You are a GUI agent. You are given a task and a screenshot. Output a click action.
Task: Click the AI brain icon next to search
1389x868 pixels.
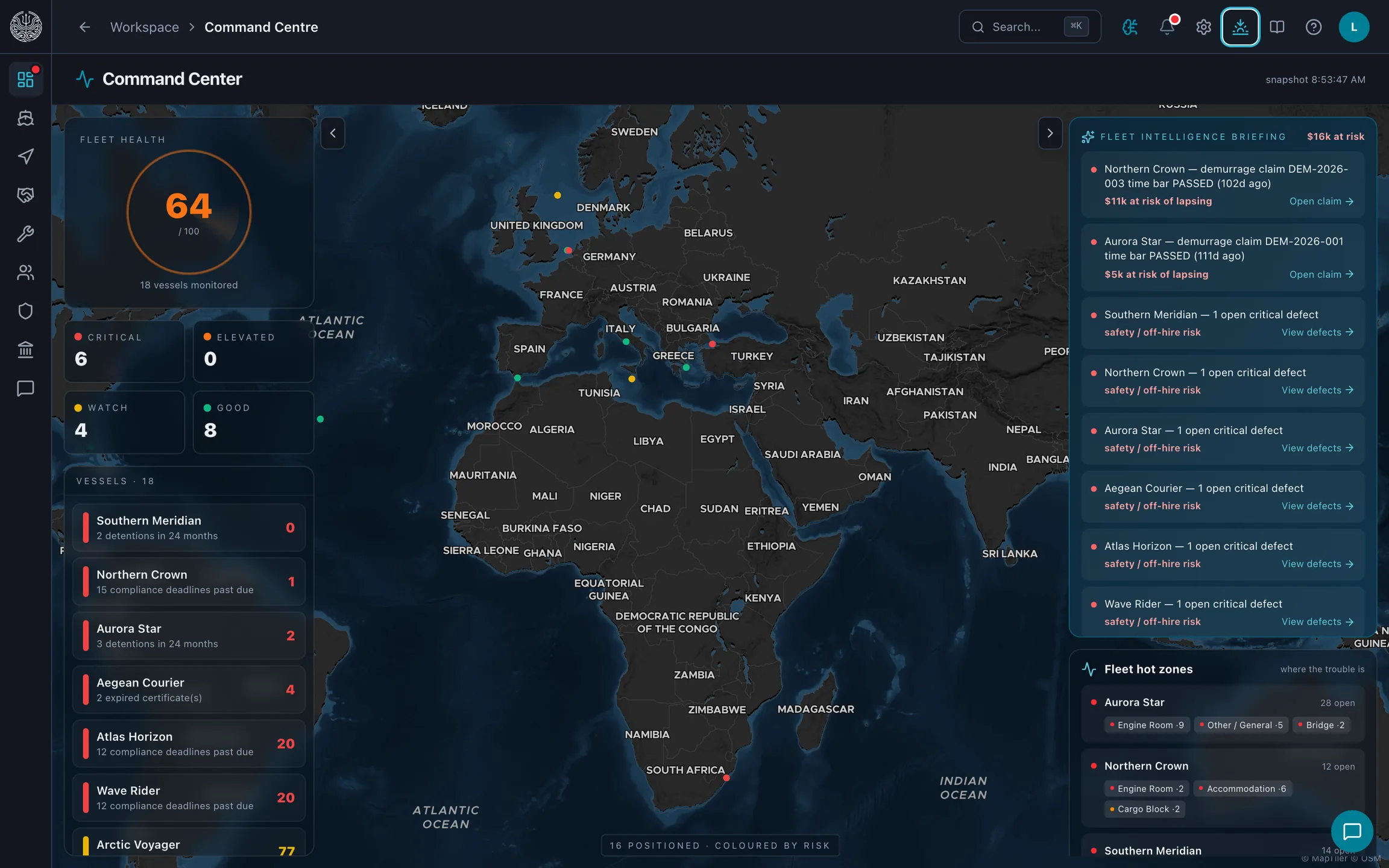coord(1130,27)
